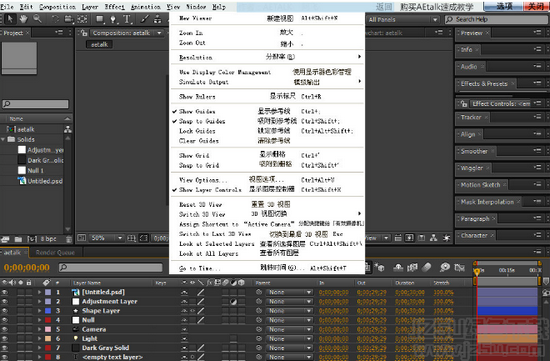Hide the Adjustment Layer eye toggle
The width and height of the screenshot is (550, 361).
pyautogui.click(x=5, y=301)
